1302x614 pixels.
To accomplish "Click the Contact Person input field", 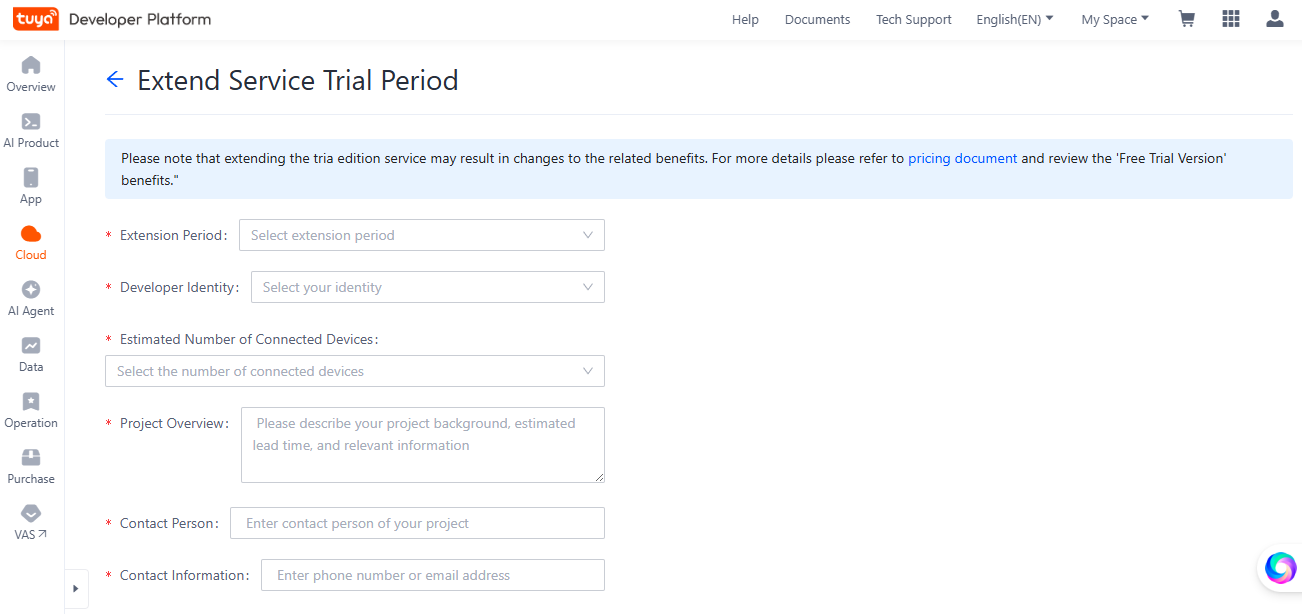I will point(417,523).
